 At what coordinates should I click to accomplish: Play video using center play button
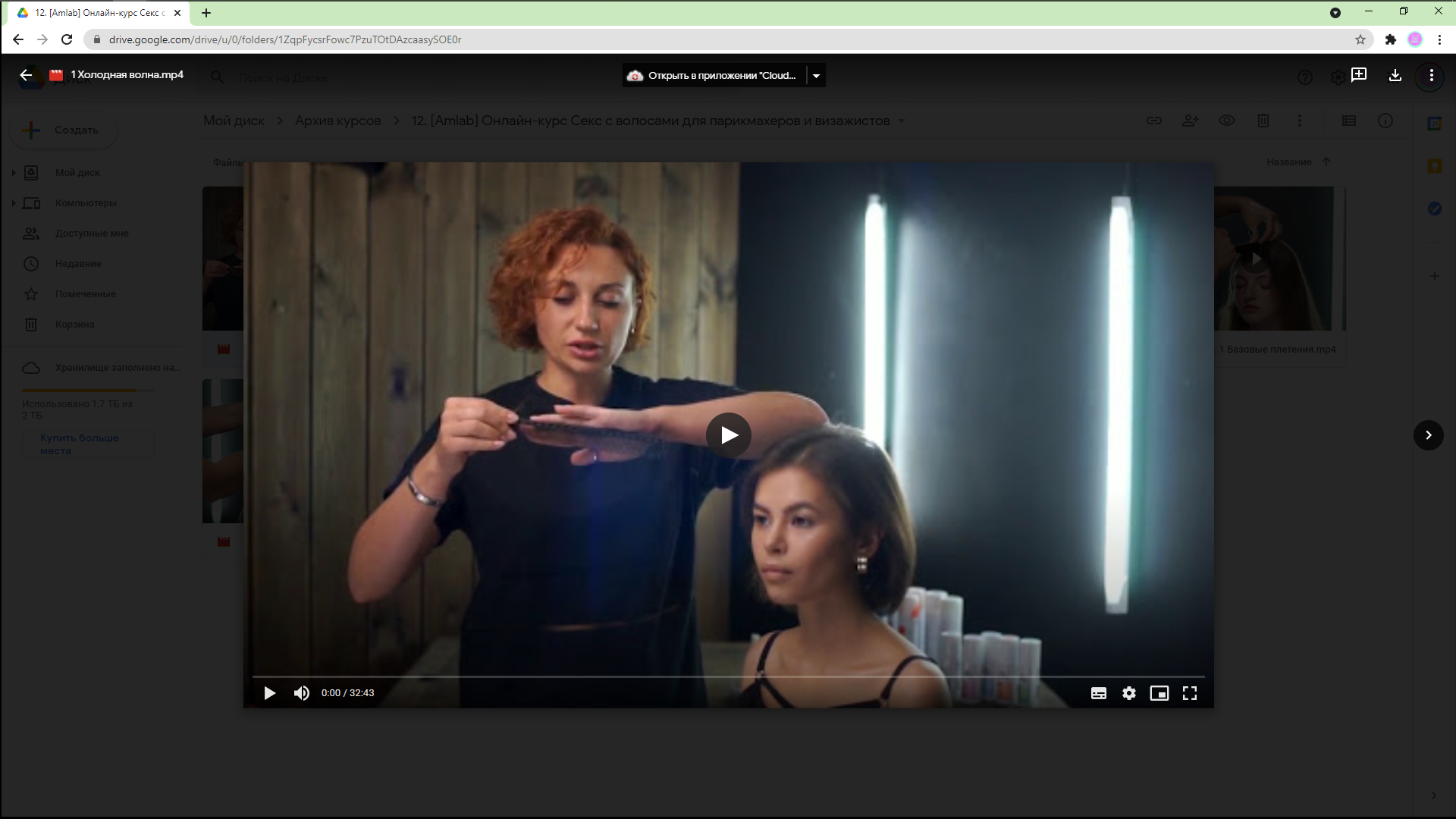click(728, 435)
